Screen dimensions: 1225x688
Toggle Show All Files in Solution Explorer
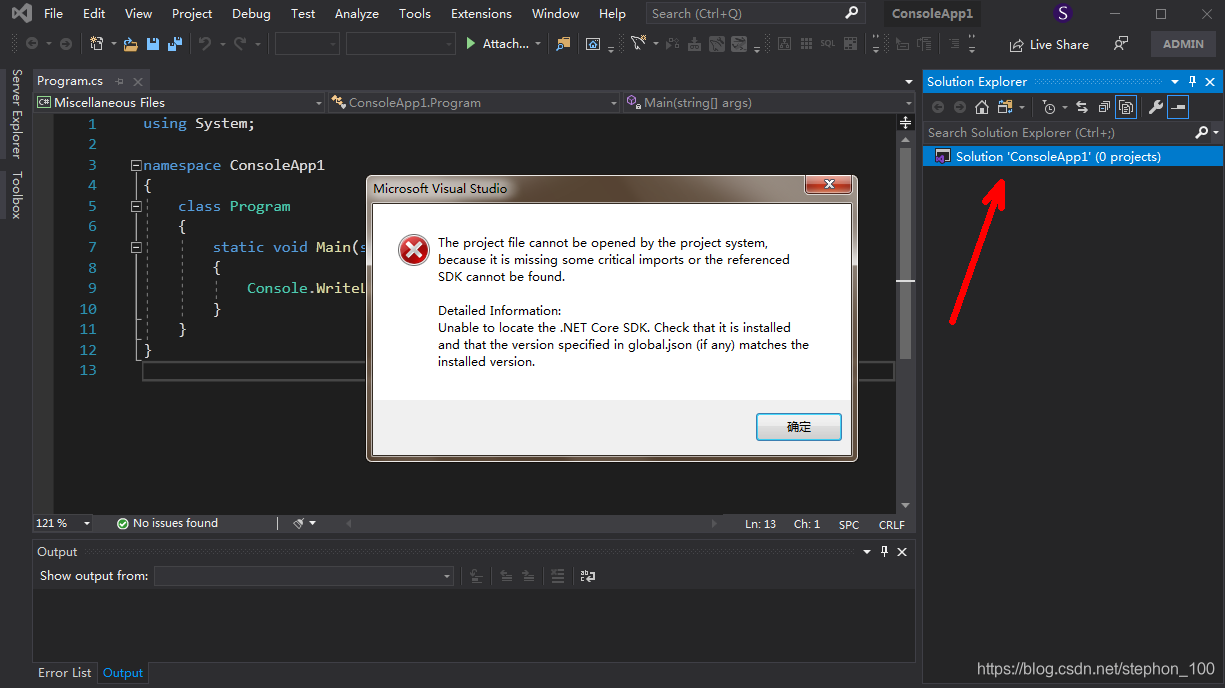[x=1126, y=107]
